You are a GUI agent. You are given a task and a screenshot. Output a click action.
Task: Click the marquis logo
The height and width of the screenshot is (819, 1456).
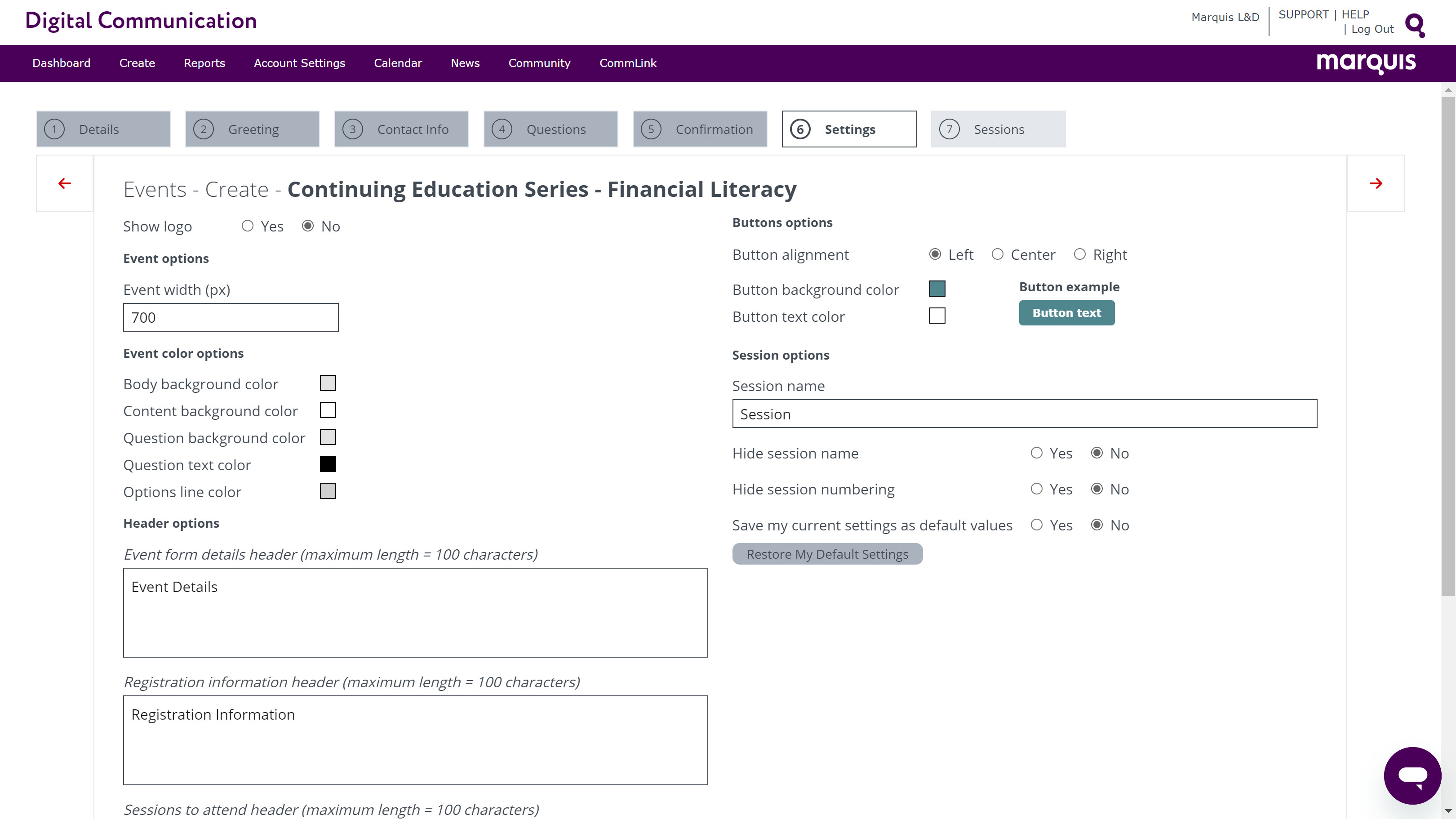pyautogui.click(x=1366, y=62)
